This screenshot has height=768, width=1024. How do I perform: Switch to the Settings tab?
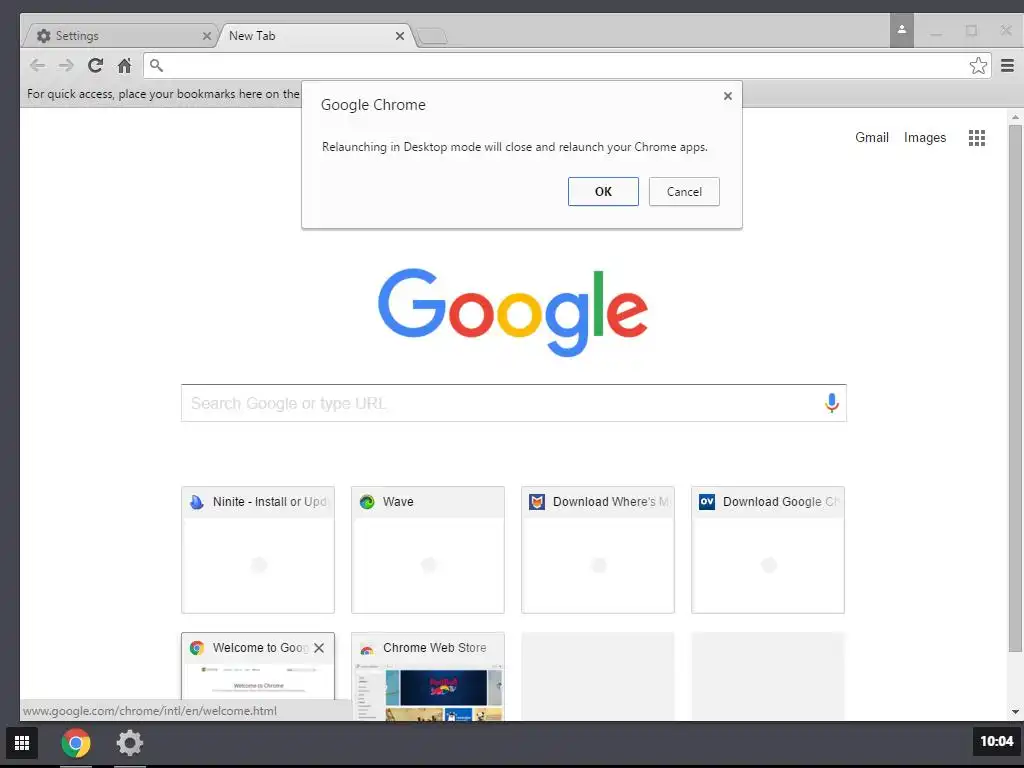pyautogui.click(x=121, y=35)
